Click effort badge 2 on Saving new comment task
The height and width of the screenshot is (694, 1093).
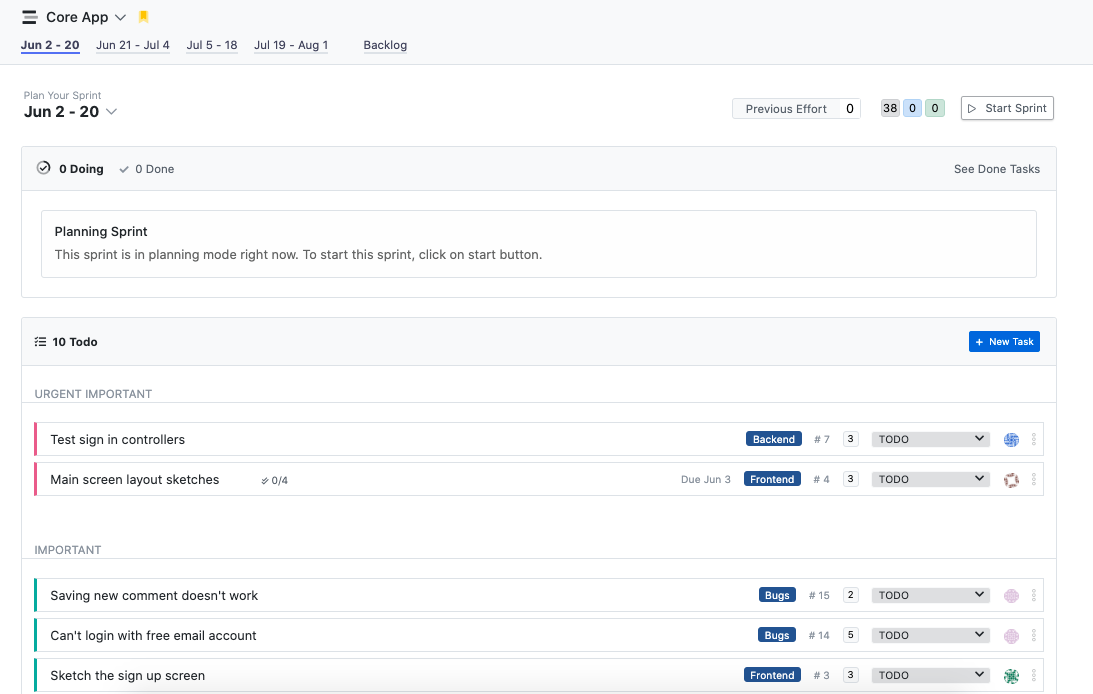click(x=850, y=595)
